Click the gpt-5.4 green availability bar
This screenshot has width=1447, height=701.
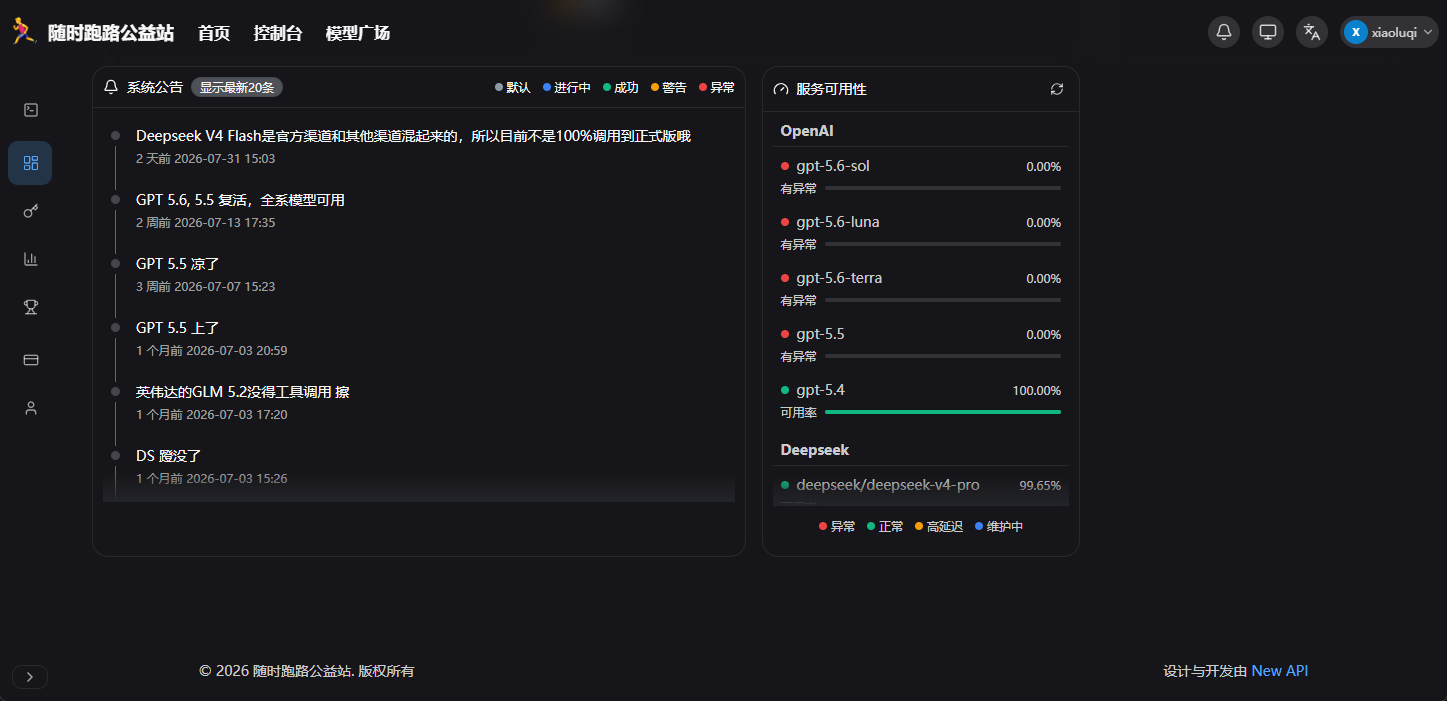[x=943, y=412]
